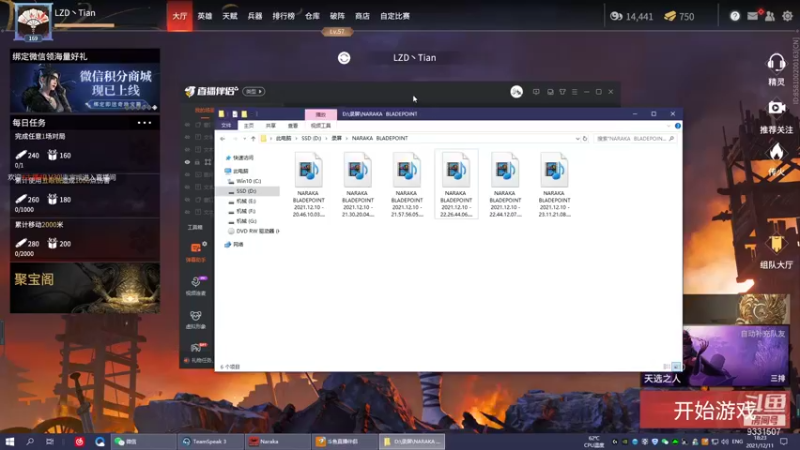Open the 视频工具 ribbon tab

pyautogui.click(x=320, y=126)
